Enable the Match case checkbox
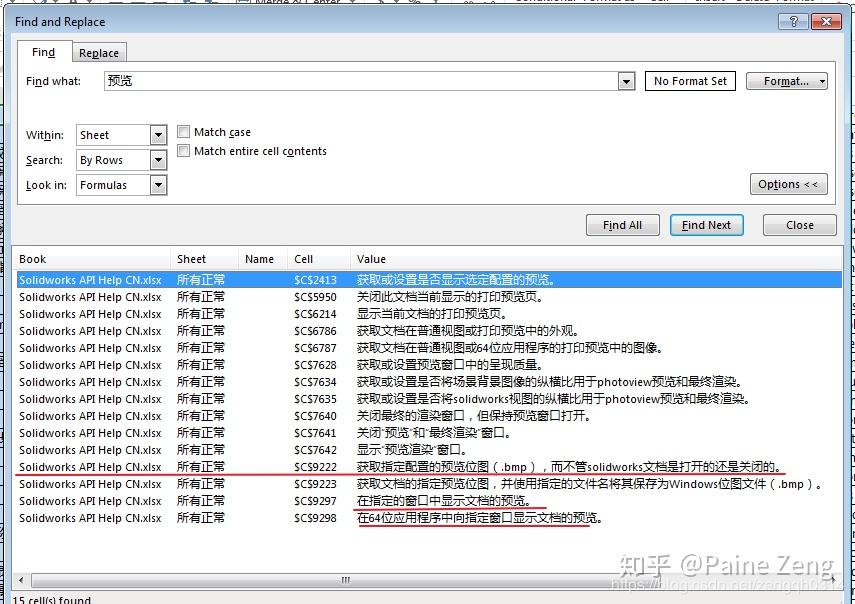Viewport: 855px width, 604px height. [x=184, y=132]
